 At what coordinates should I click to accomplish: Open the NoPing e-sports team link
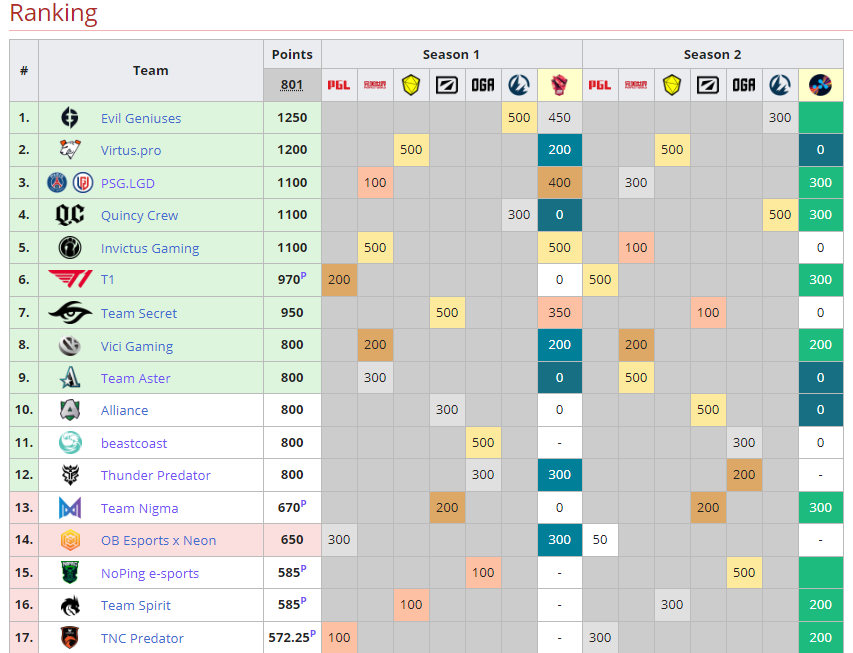click(150, 574)
